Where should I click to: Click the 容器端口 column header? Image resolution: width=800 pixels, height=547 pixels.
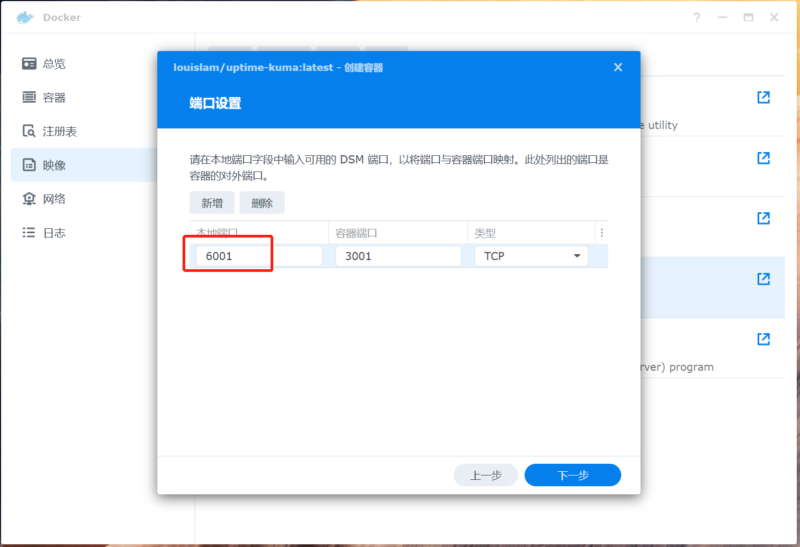[356, 233]
